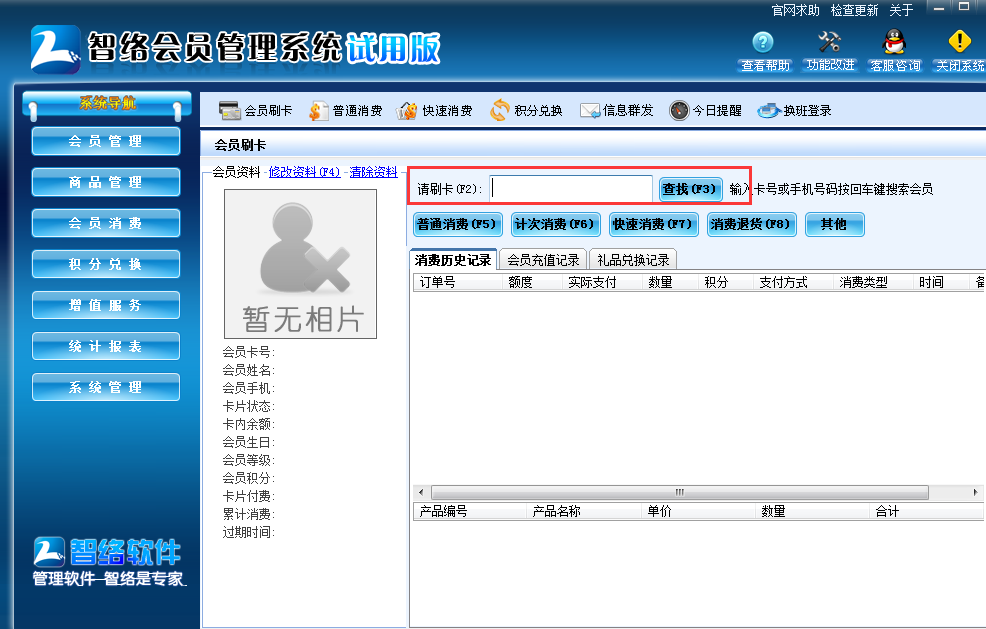Image resolution: width=986 pixels, height=629 pixels.
Task: Click the 查看帮助 help icon
Action: (x=762, y=52)
